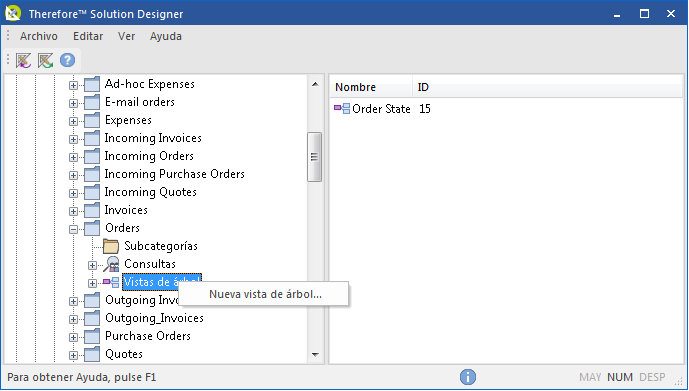The width and height of the screenshot is (689, 391).
Task: Click the Consultas search icon
Action: click(x=111, y=264)
